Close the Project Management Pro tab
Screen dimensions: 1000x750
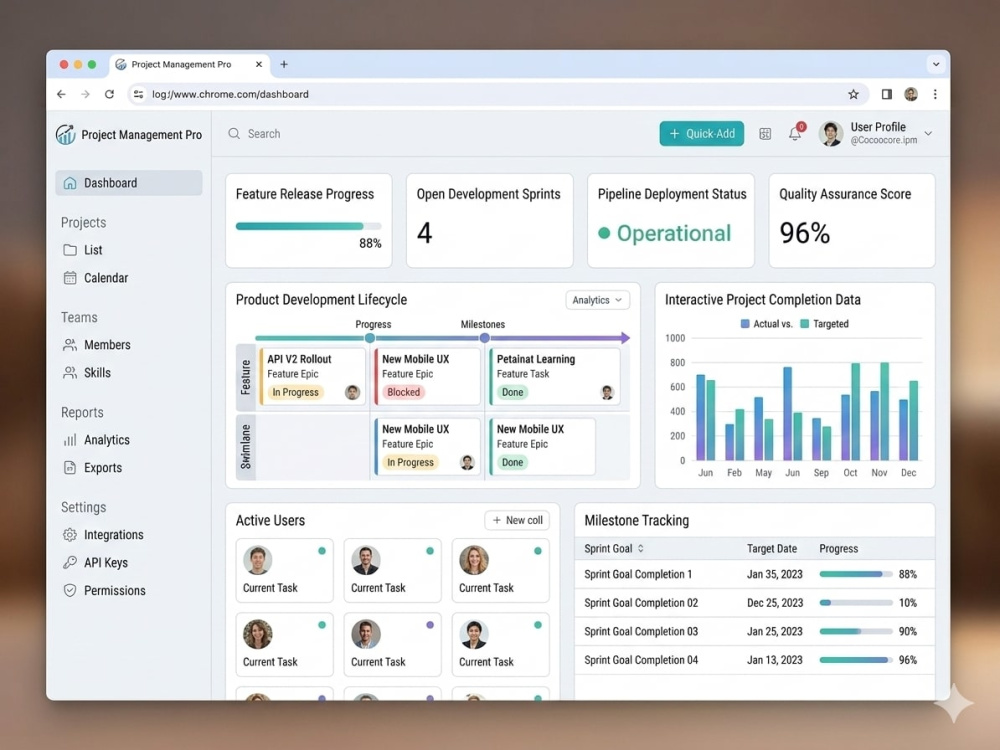259,64
